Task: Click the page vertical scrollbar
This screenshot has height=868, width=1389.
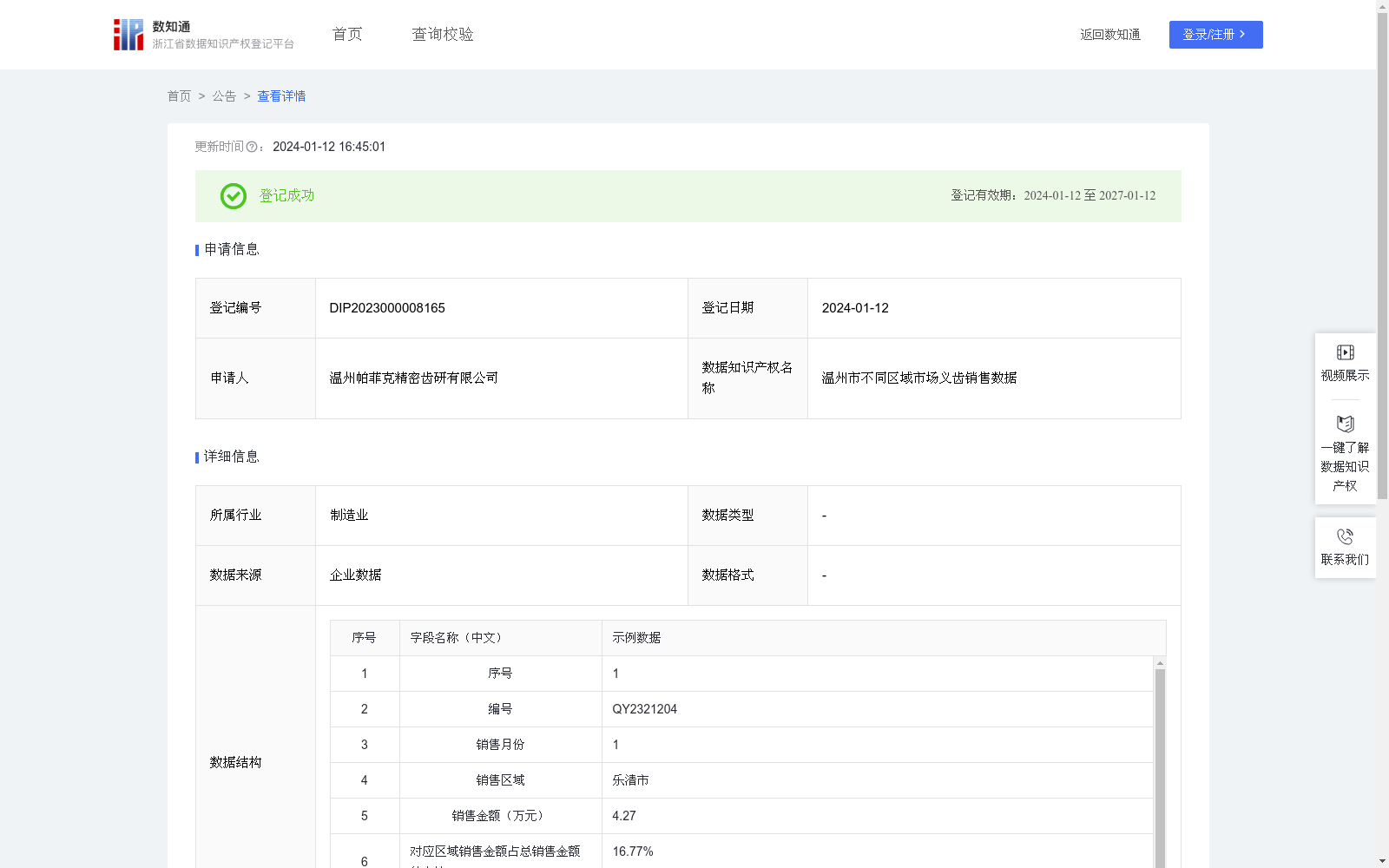Action: (x=1382, y=257)
